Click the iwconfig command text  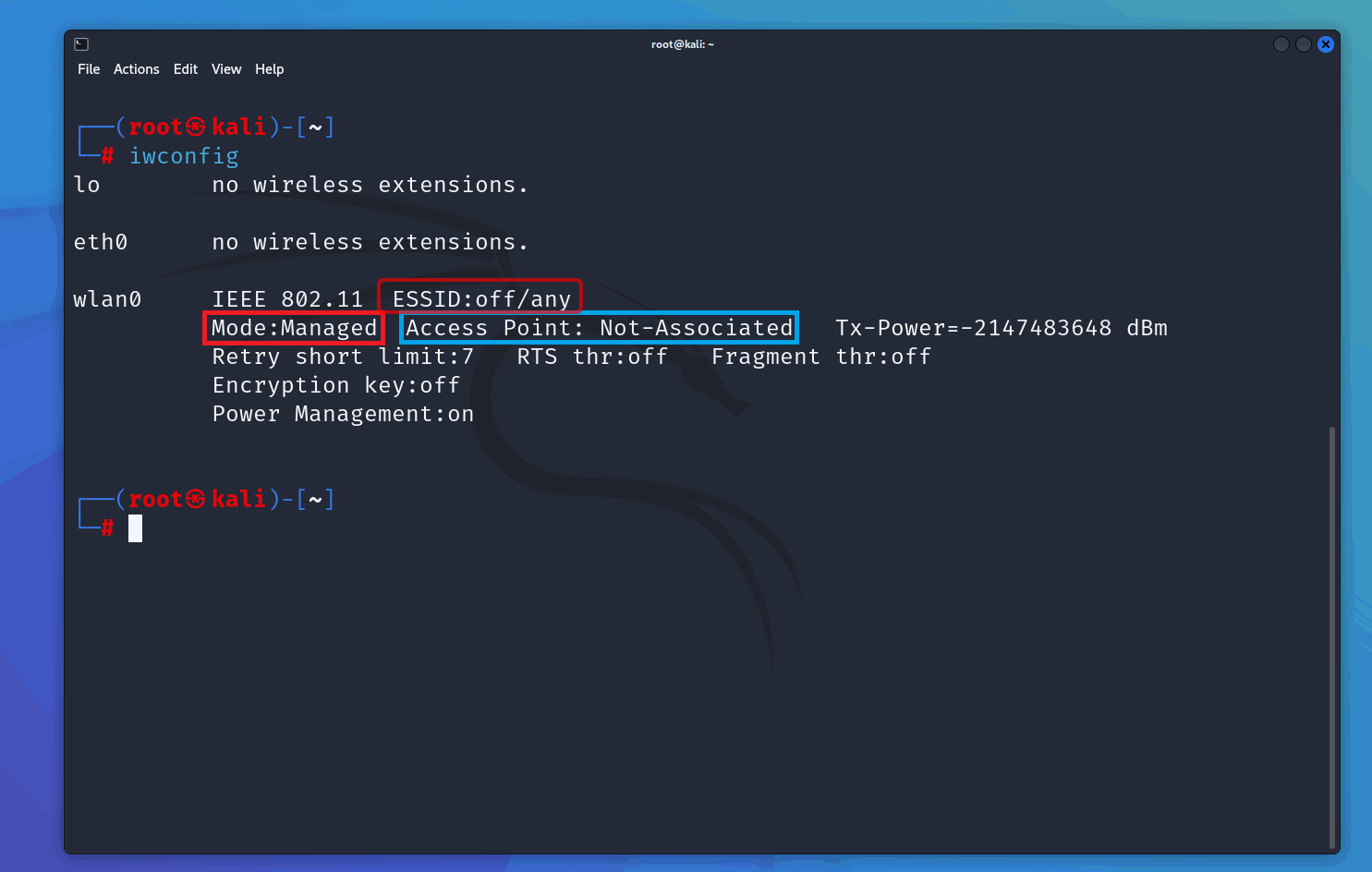pyautogui.click(x=183, y=155)
